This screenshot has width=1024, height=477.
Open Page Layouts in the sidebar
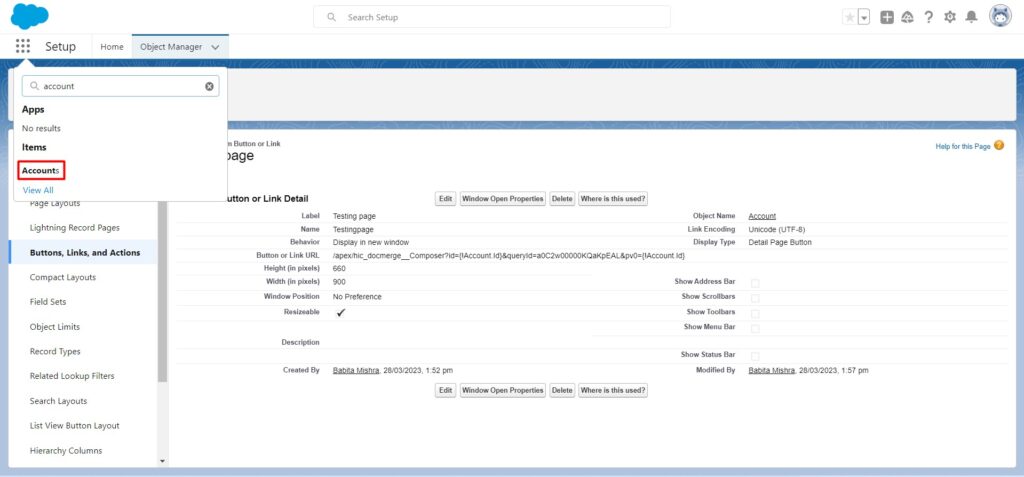click(55, 203)
